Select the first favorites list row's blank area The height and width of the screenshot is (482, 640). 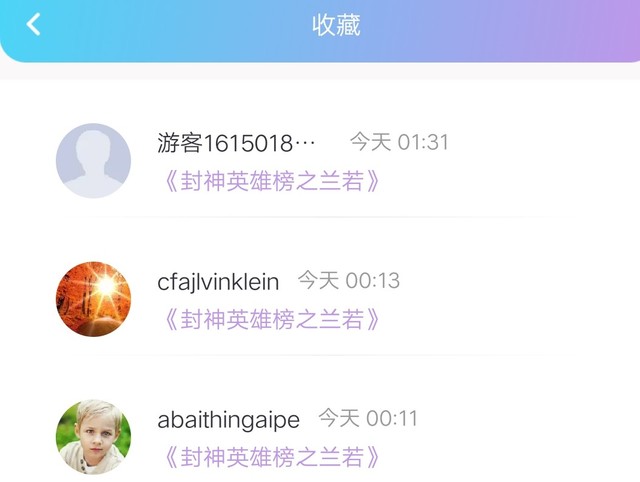[531, 161]
